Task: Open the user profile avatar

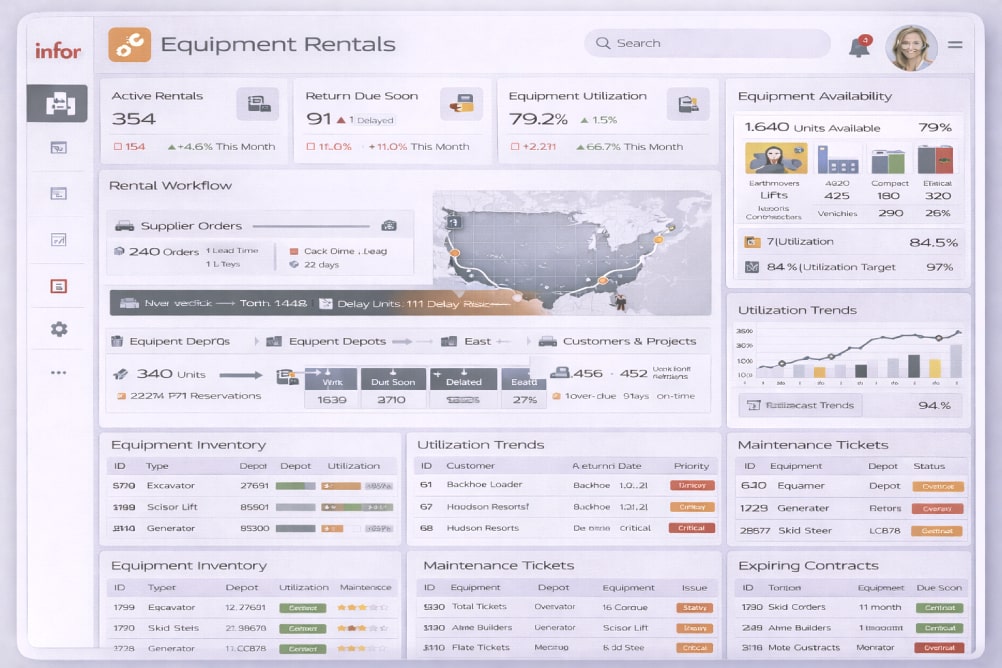Action: [910, 46]
